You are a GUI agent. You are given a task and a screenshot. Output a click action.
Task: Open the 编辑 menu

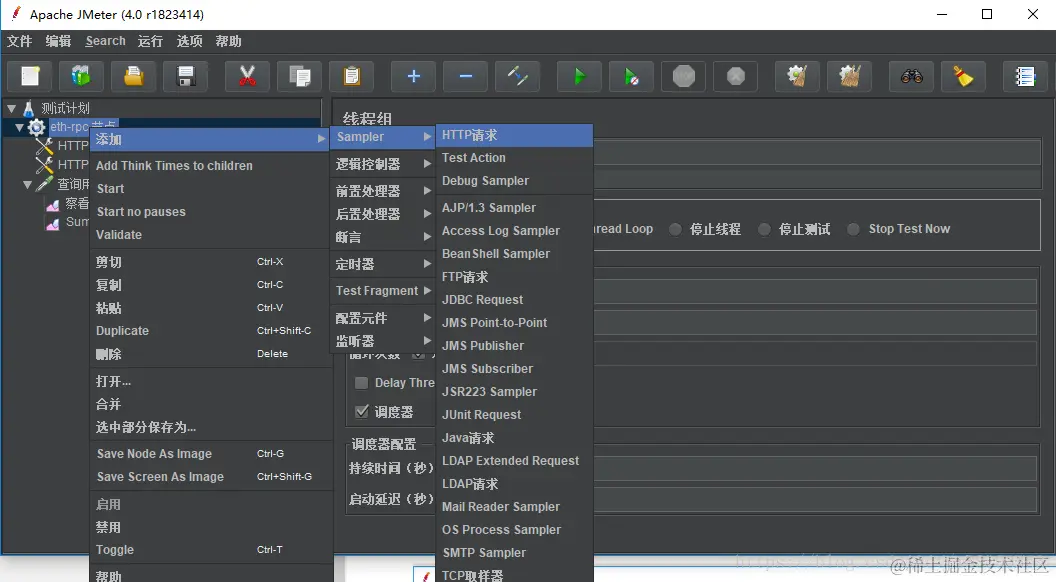click(x=59, y=41)
